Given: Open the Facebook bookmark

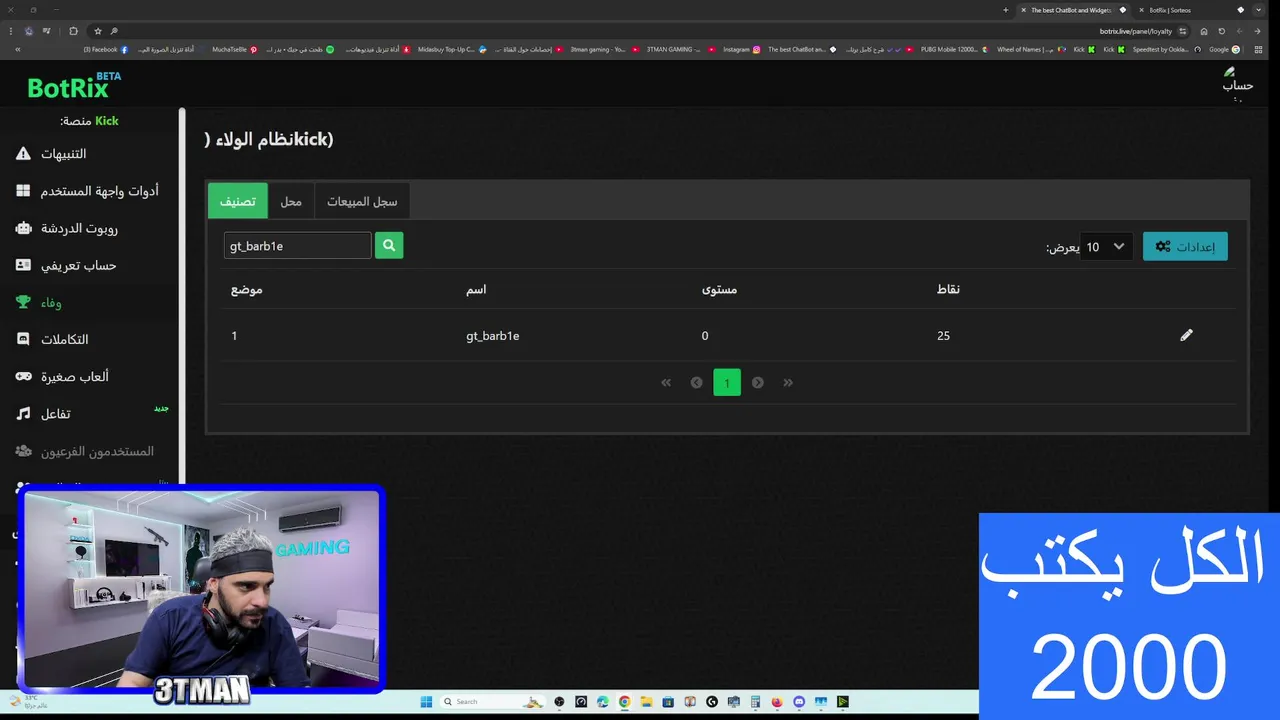Looking at the screenshot, I should [x=105, y=49].
